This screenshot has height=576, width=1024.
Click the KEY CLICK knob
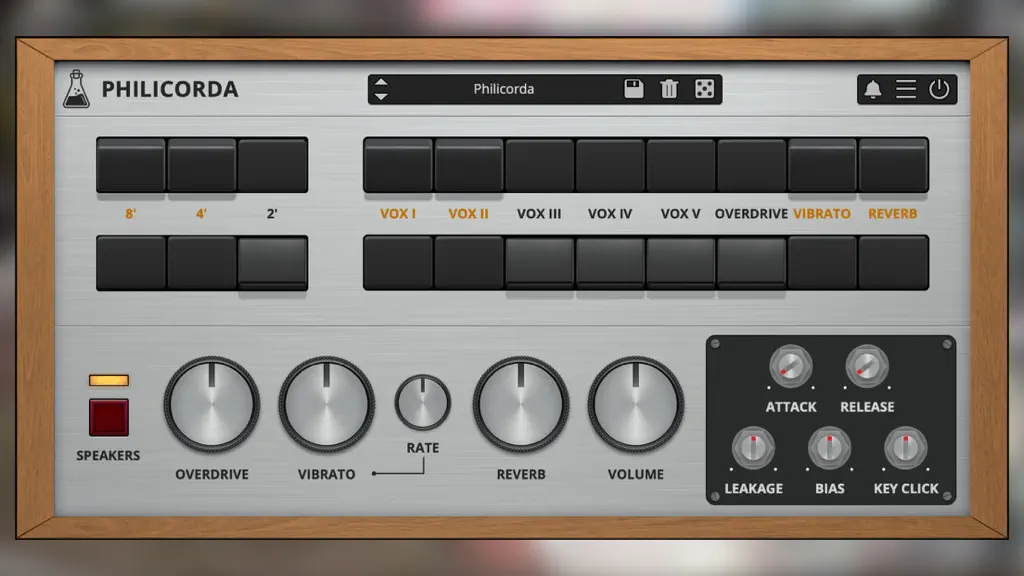(906, 448)
